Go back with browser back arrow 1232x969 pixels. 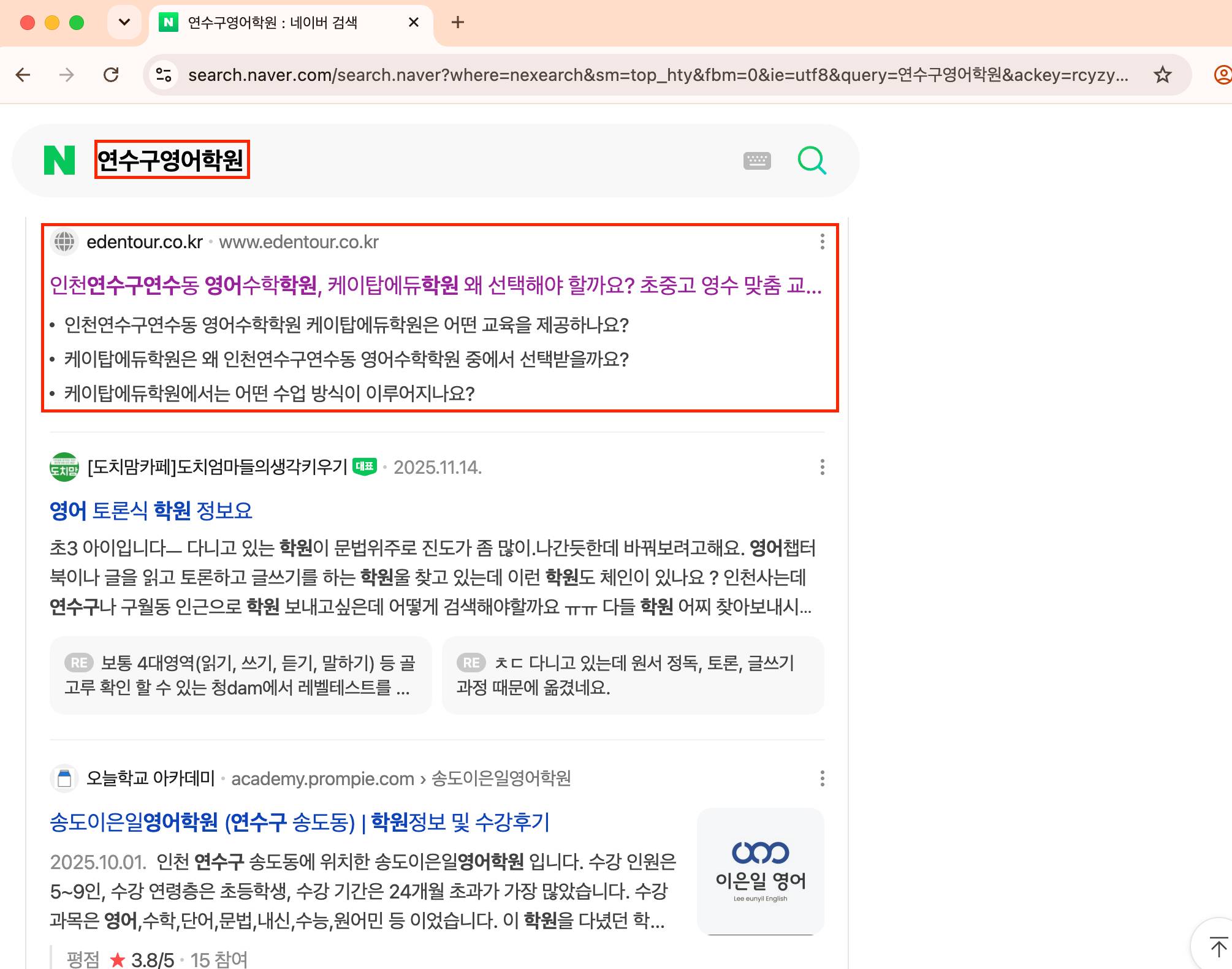(x=23, y=75)
